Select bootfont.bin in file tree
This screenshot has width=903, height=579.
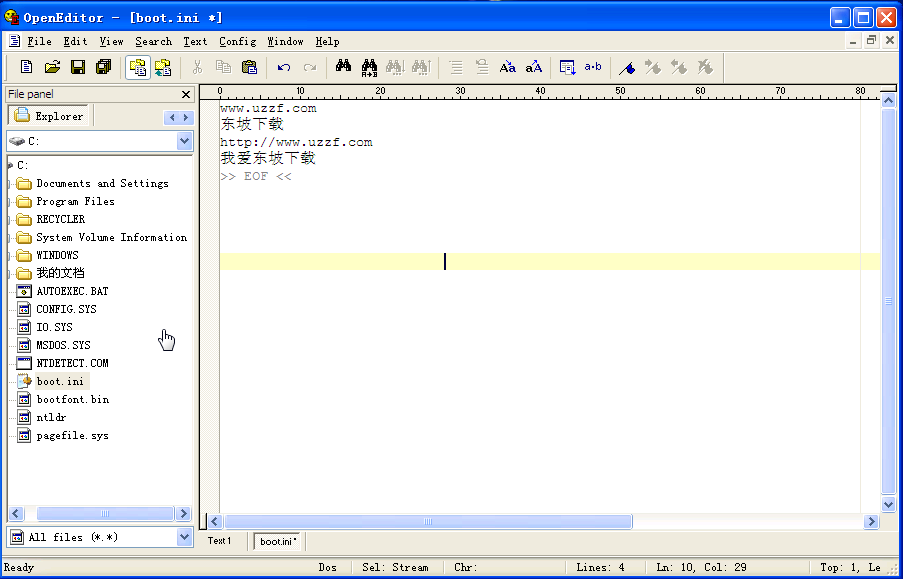pos(73,399)
